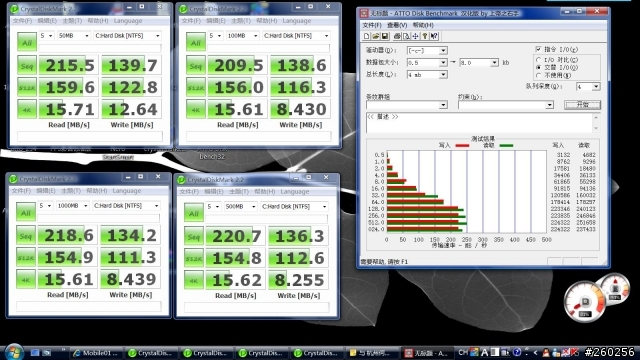The height and width of the screenshot is (360, 640).
Task: Click the 218.6 sequential read result
Action: [67, 236]
